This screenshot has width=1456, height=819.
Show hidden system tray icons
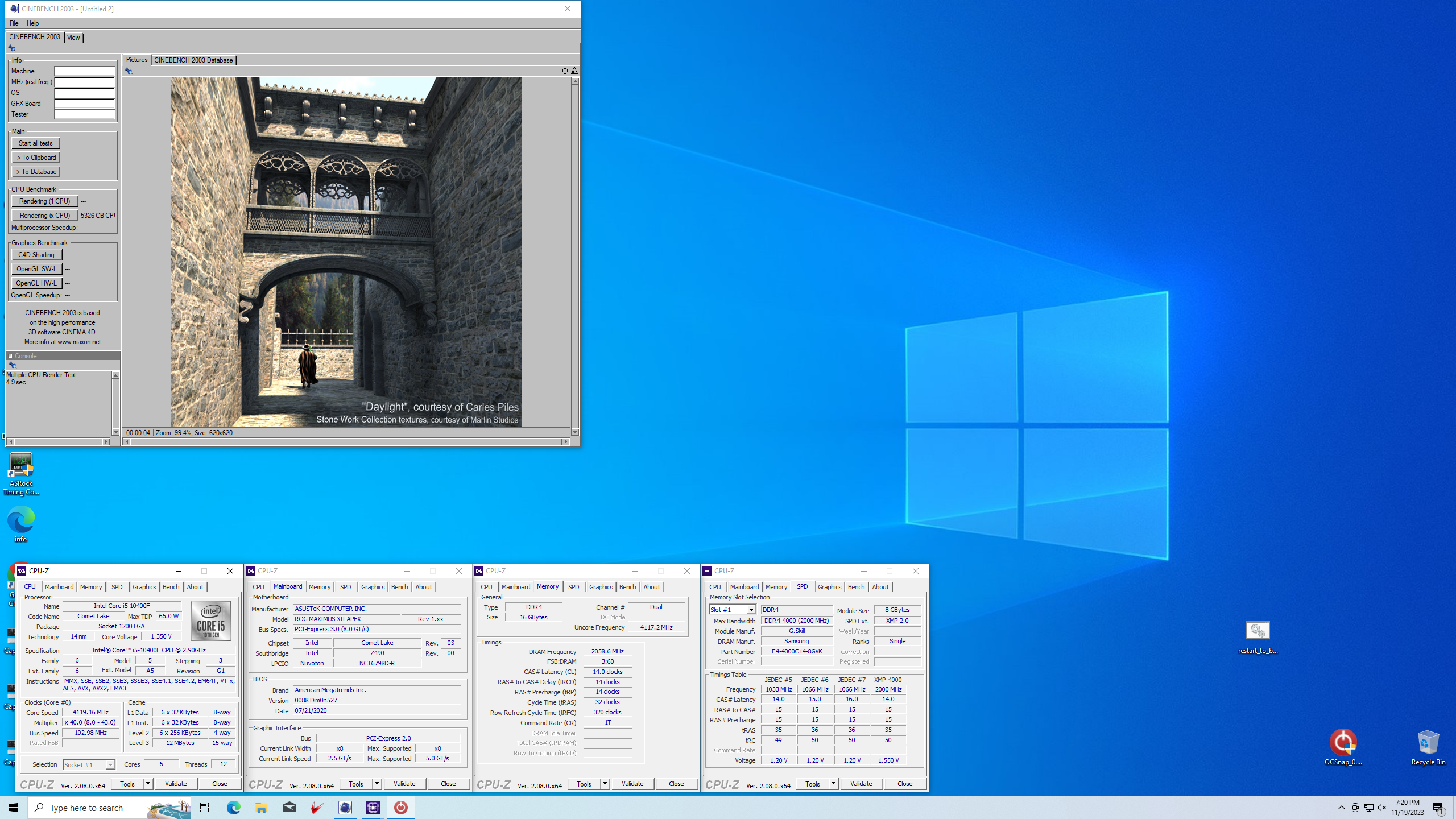(x=1342, y=808)
